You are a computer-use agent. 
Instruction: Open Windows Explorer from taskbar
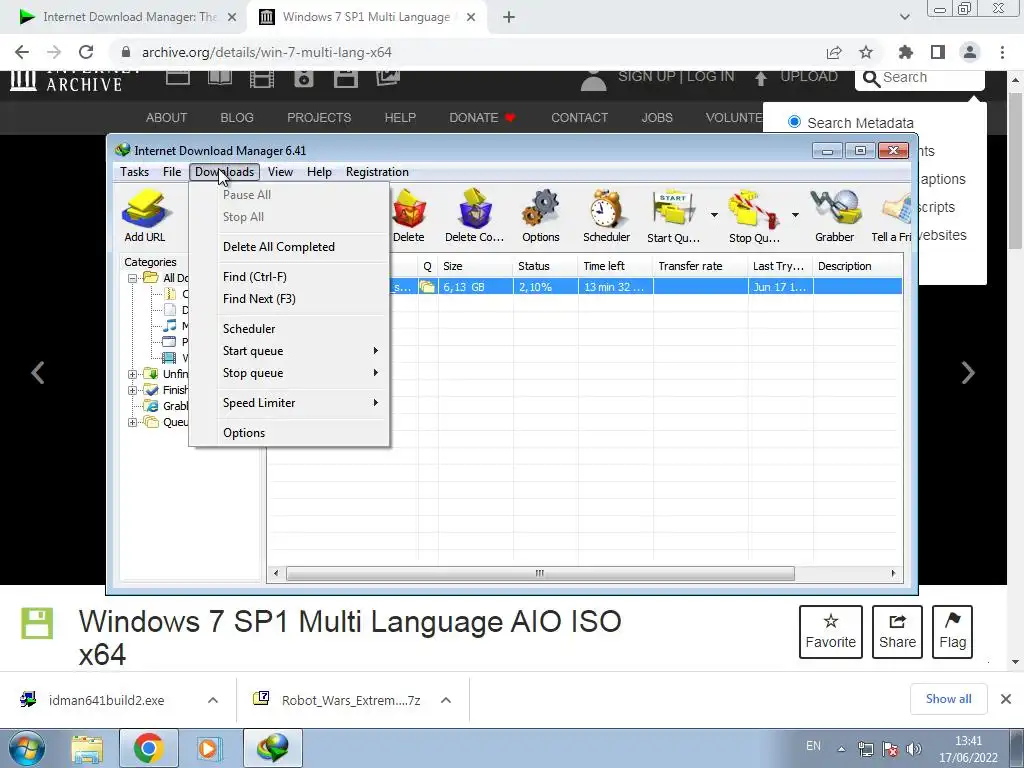click(87, 748)
